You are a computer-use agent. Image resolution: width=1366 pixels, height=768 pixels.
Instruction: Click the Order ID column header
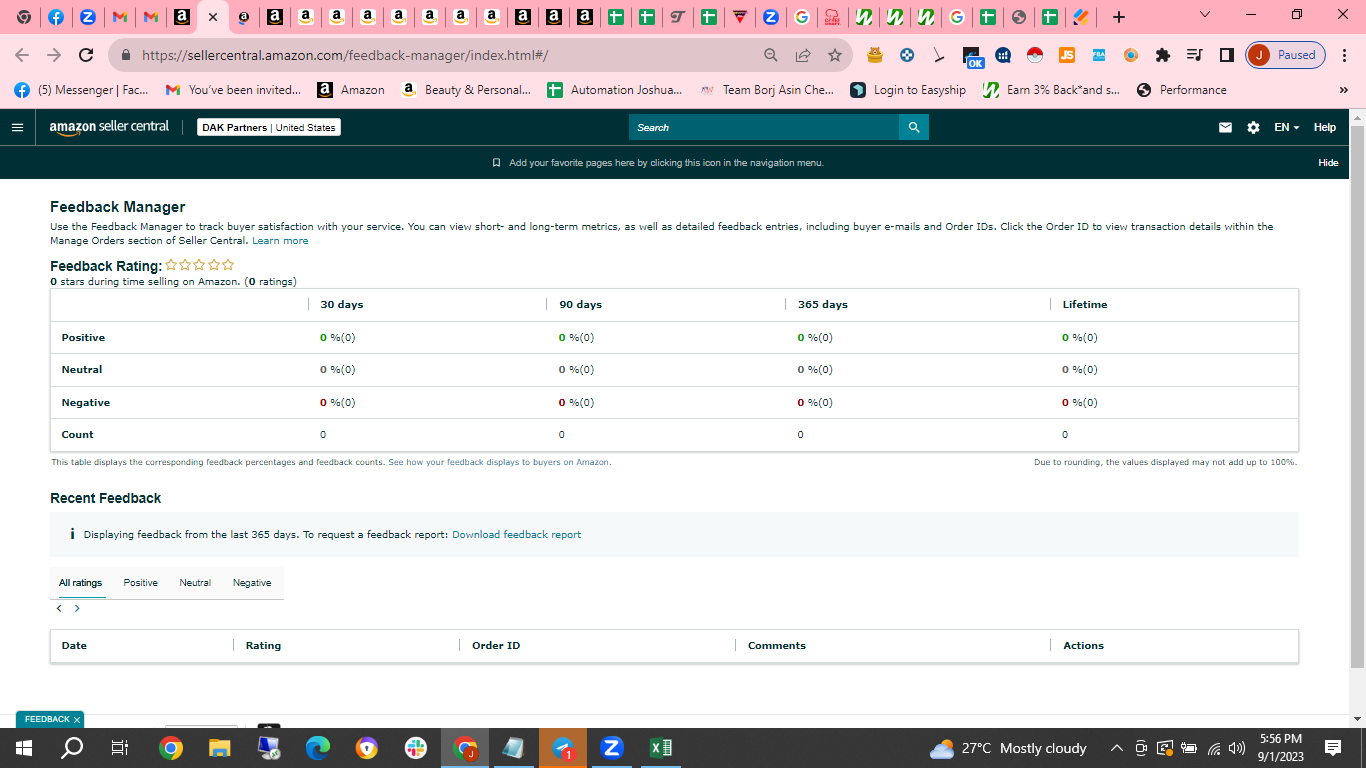[x=496, y=646]
